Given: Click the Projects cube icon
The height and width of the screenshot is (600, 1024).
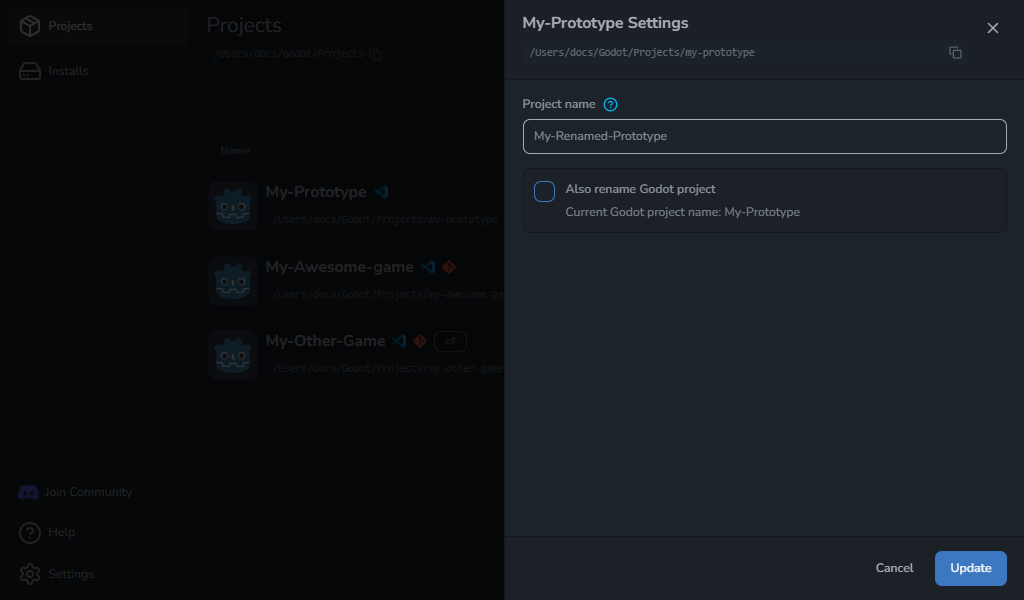Looking at the screenshot, I should click(x=29, y=26).
